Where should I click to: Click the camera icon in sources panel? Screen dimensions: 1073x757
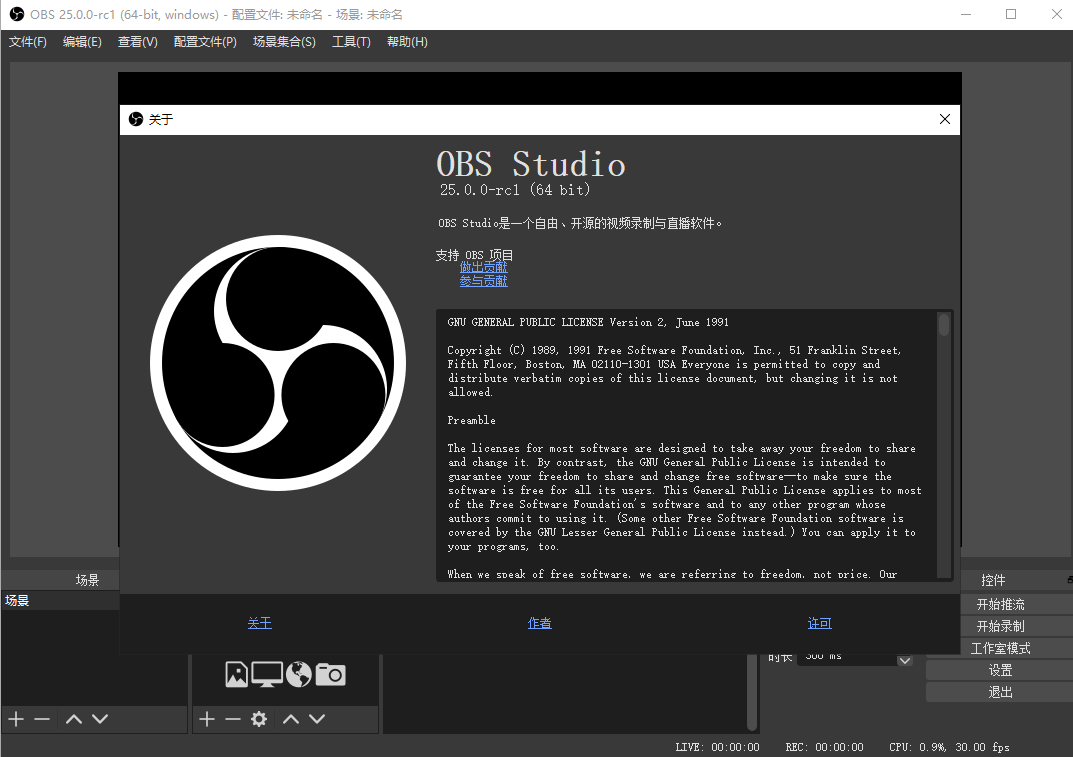(330, 675)
